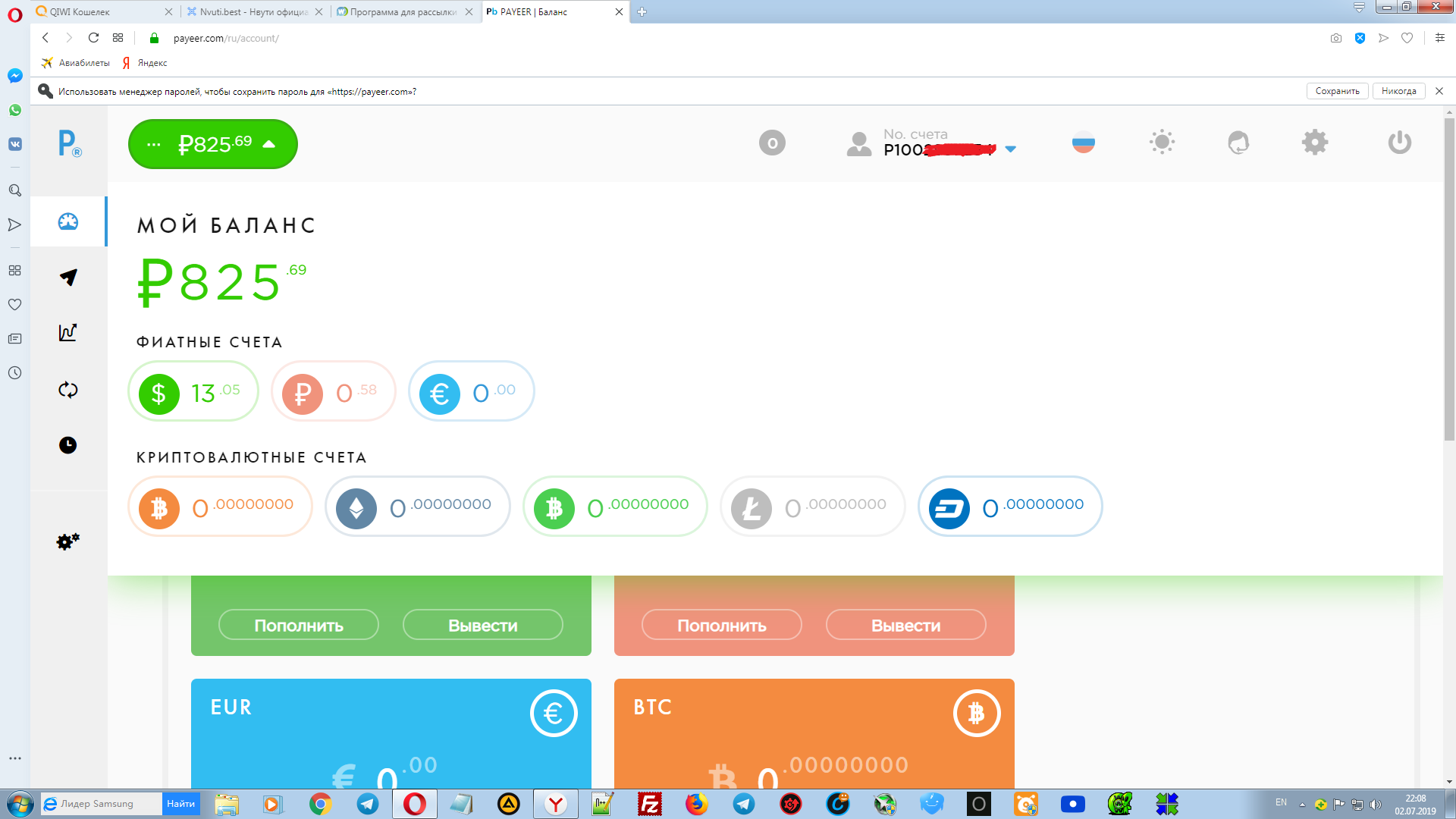This screenshot has width=1456, height=819.
Task: Click Вывести on the red card
Action: (906, 625)
